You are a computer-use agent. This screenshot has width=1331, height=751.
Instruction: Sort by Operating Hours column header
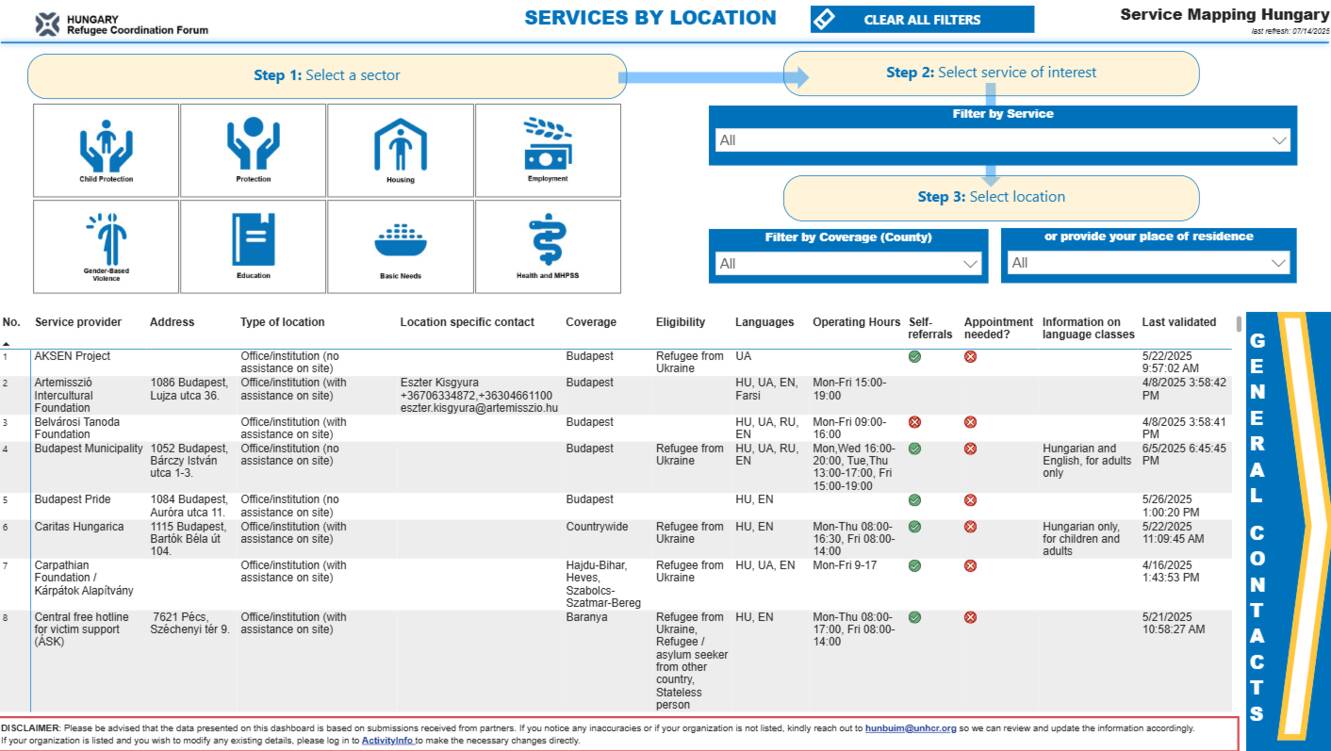click(856, 322)
